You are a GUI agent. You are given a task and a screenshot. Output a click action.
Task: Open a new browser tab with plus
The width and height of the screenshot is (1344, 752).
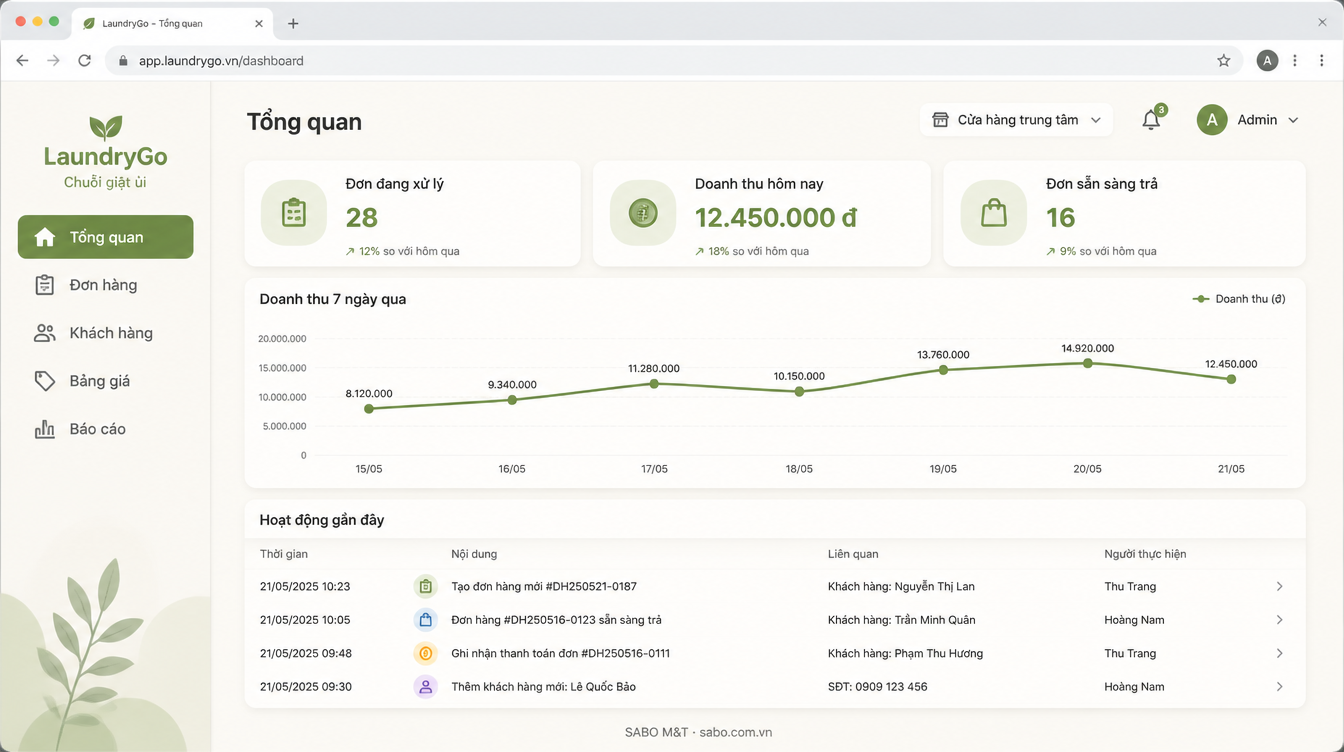tap(293, 23)
